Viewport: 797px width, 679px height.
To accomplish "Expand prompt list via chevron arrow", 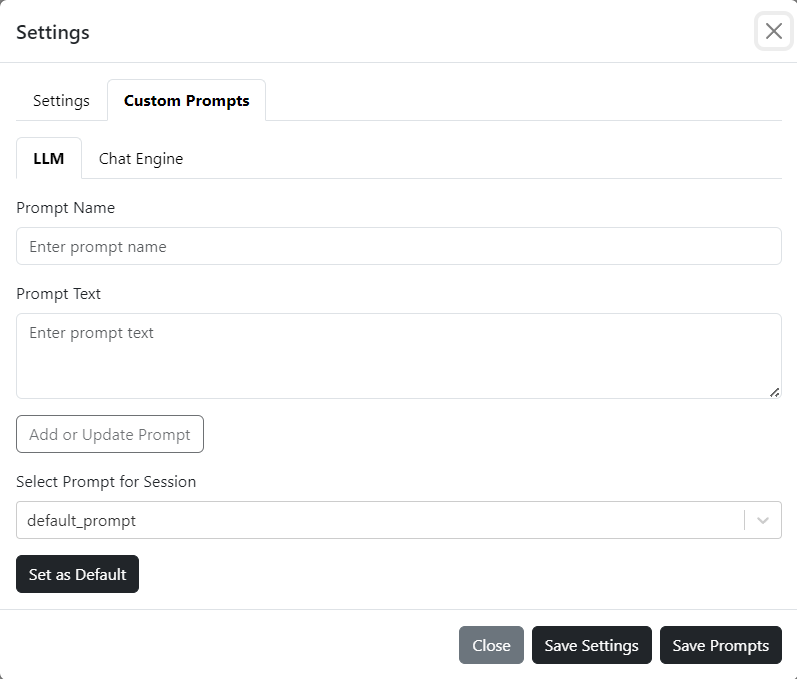I will 764,520.
